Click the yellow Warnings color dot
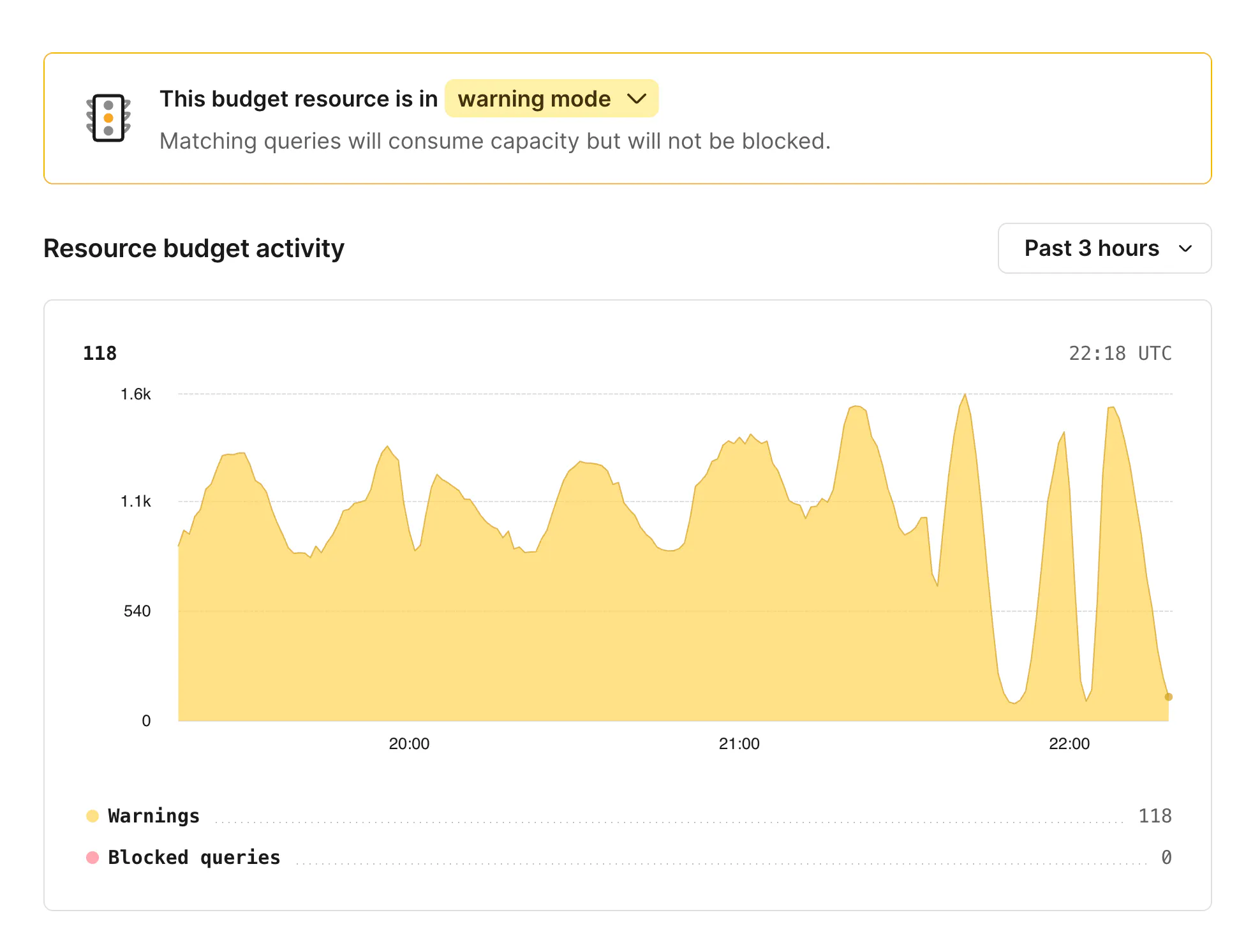The image size is (1253, 952). point(93,815)
